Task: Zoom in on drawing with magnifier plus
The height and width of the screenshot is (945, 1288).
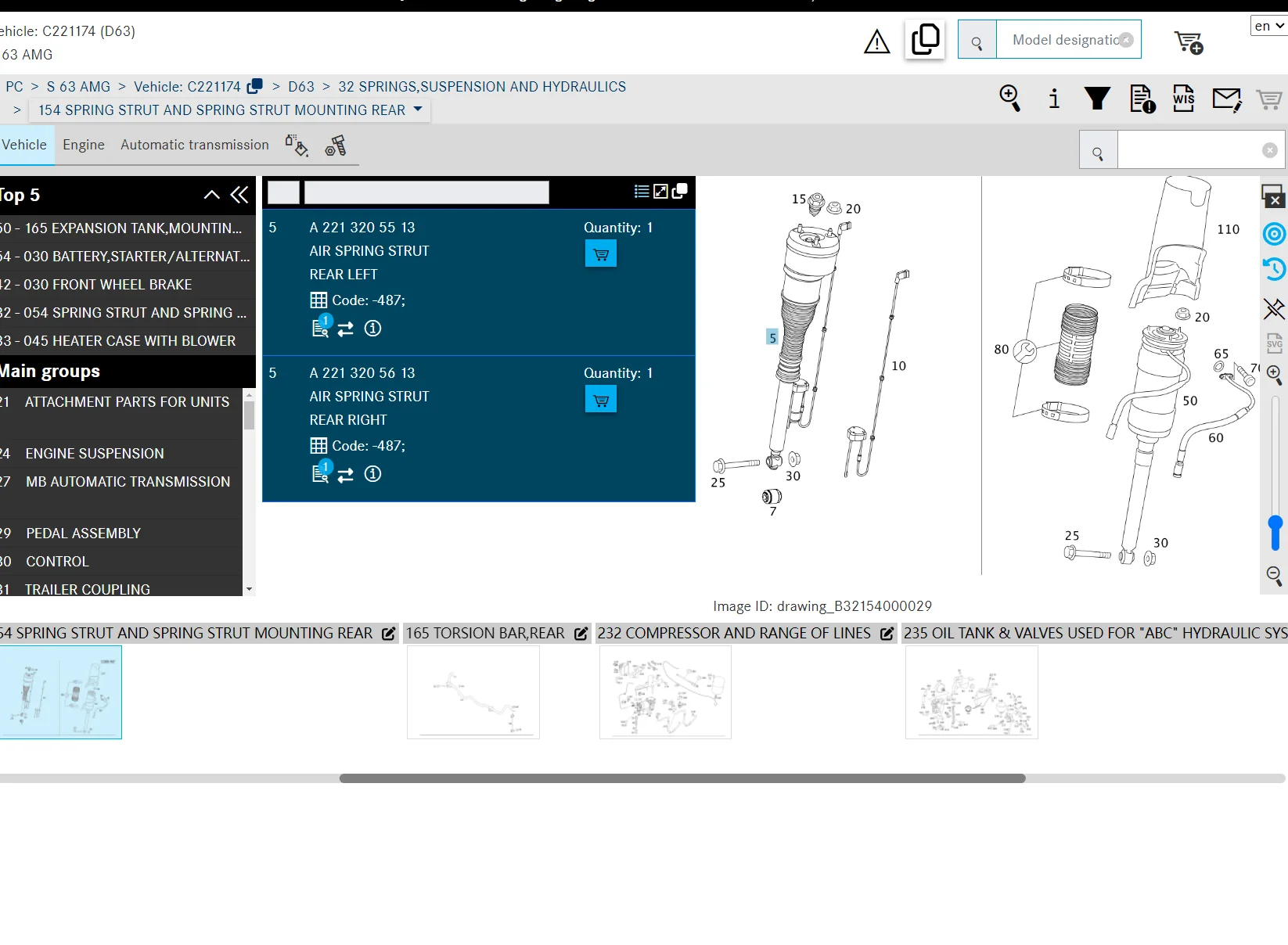Action: [x=1274, y=375]
